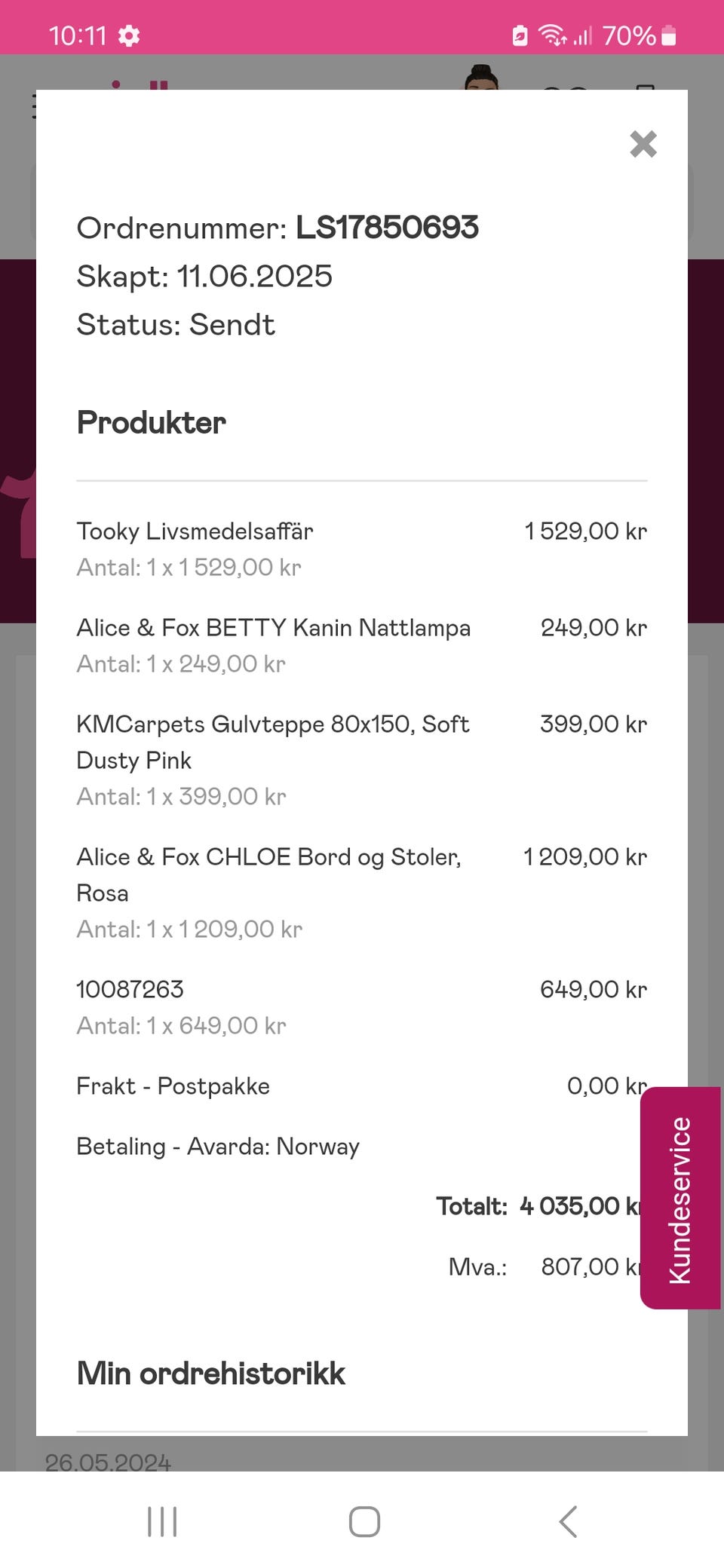This screenshot has height=1568, width=724.
Task: Tap the Android back navigation button
Action: [x=568, y=1521]
